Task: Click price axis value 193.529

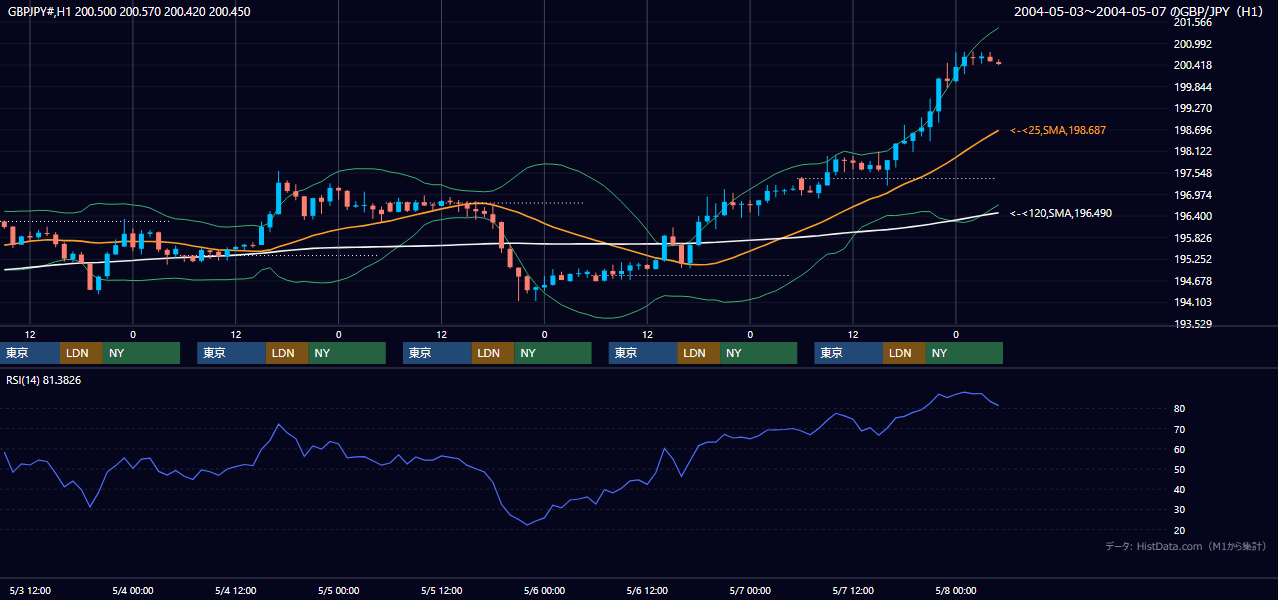Action: click(x=1192, y=324)
